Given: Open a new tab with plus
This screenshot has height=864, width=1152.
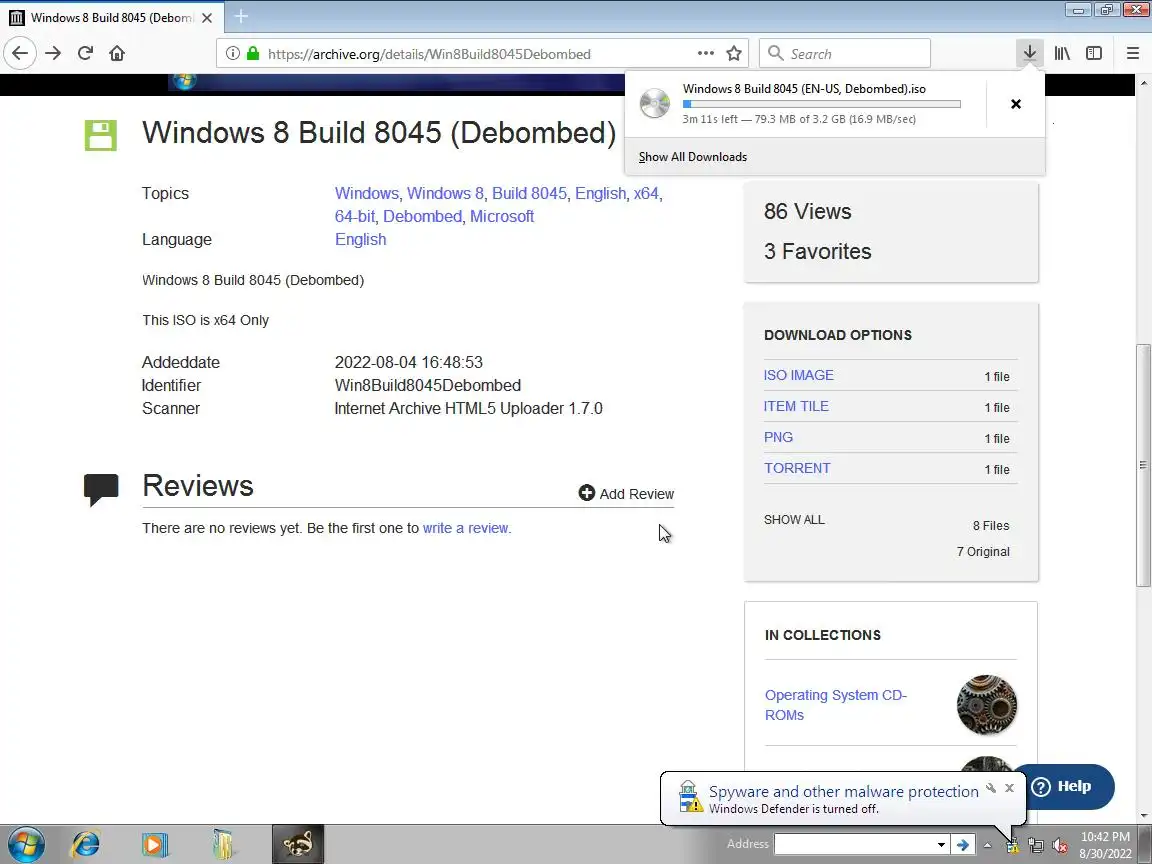Looking at the screenshot, I should point(241,16).
